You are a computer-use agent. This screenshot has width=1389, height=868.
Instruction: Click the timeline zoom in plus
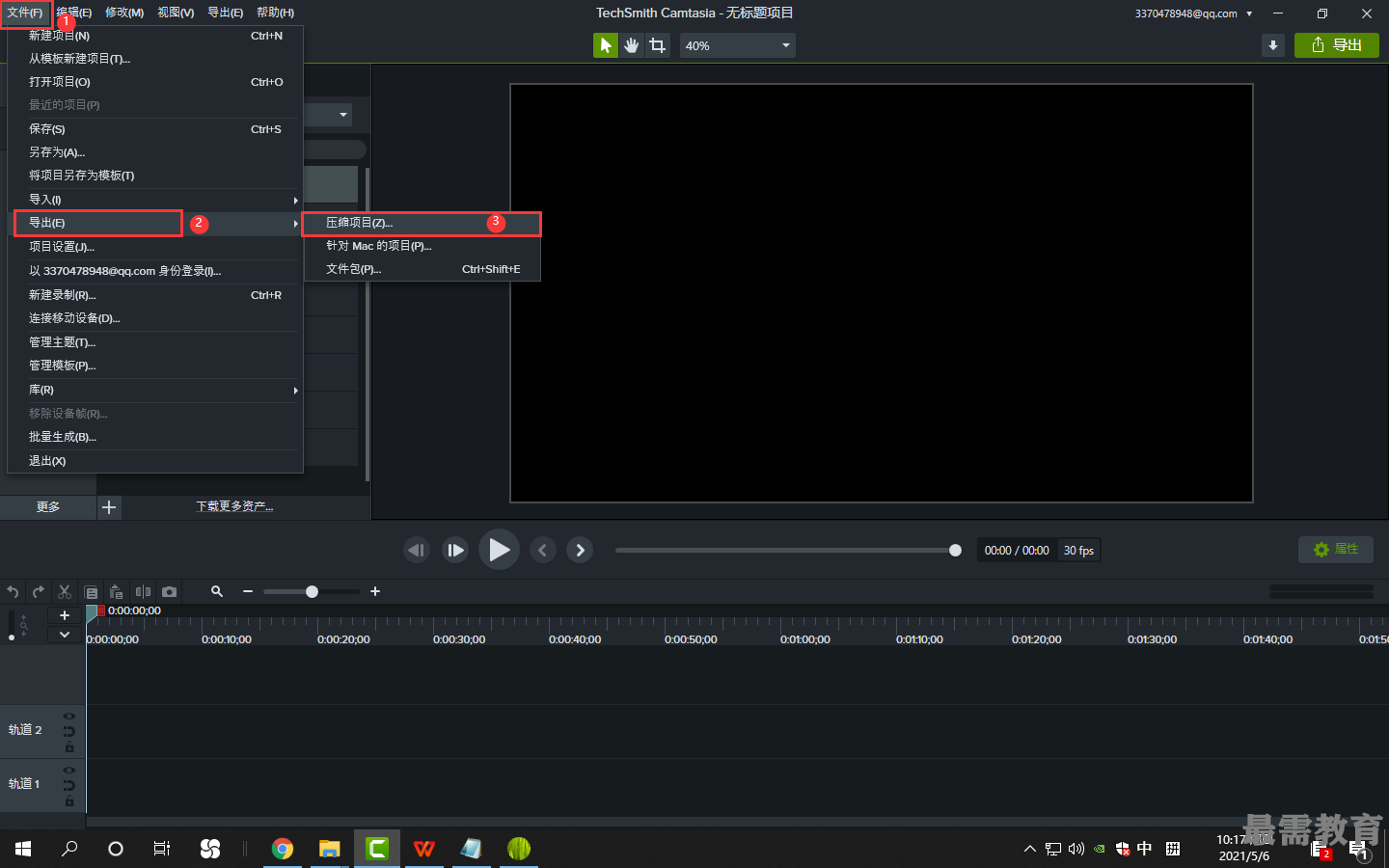click(375, 591)
